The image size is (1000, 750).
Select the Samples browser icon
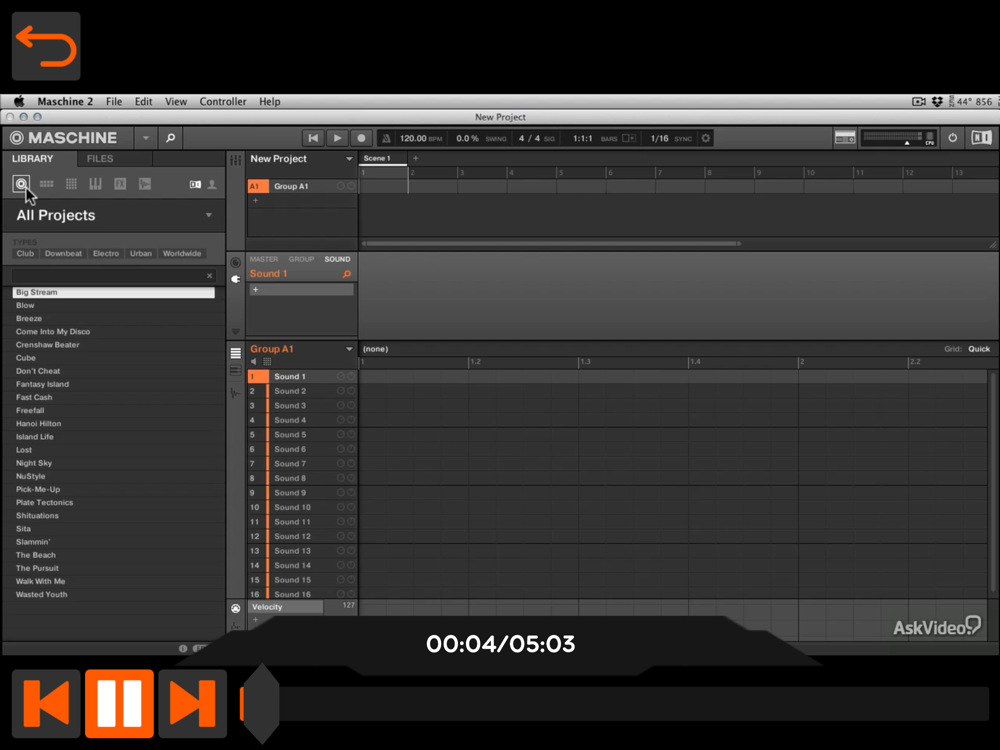[x=145, y=184]
